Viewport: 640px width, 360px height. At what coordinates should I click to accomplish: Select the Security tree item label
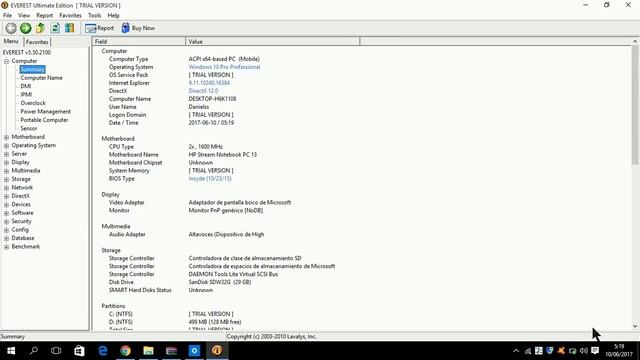tap(21, 221)
